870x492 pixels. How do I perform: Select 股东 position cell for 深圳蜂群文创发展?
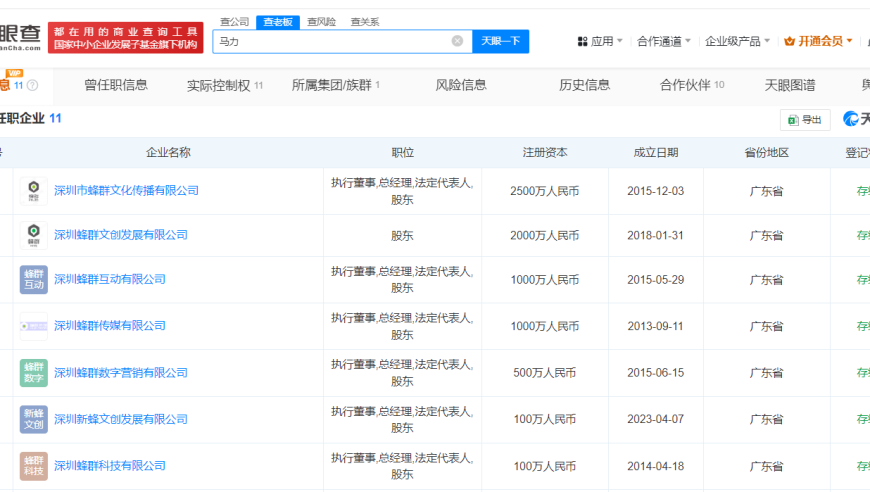point(402,236)
